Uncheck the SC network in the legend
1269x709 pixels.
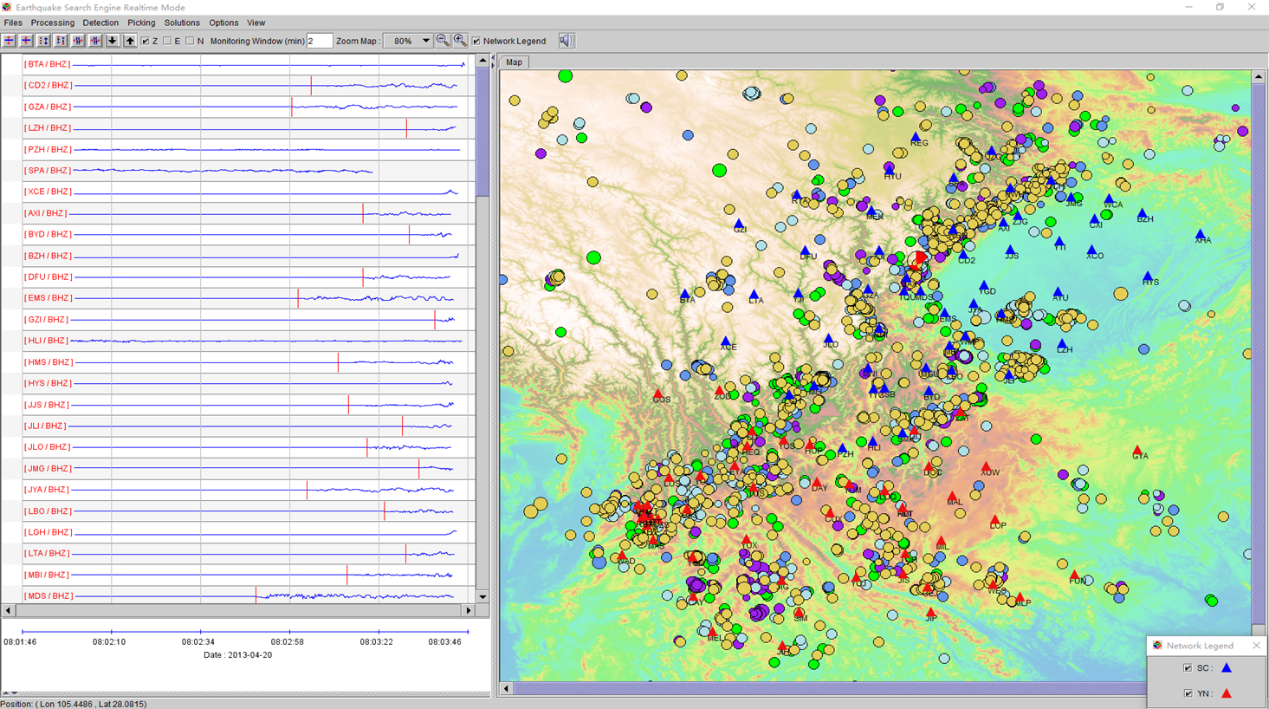(x=1187, y=668)
